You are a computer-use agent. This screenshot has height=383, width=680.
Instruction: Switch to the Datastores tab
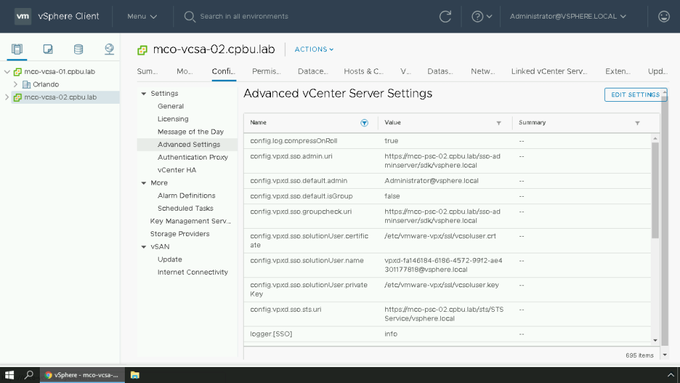440,71
